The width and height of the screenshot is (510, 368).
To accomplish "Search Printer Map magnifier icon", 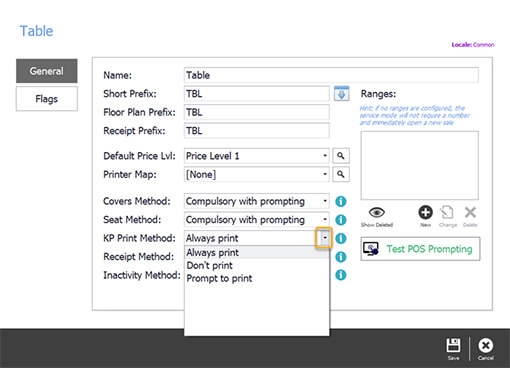I will pos(341,174).
